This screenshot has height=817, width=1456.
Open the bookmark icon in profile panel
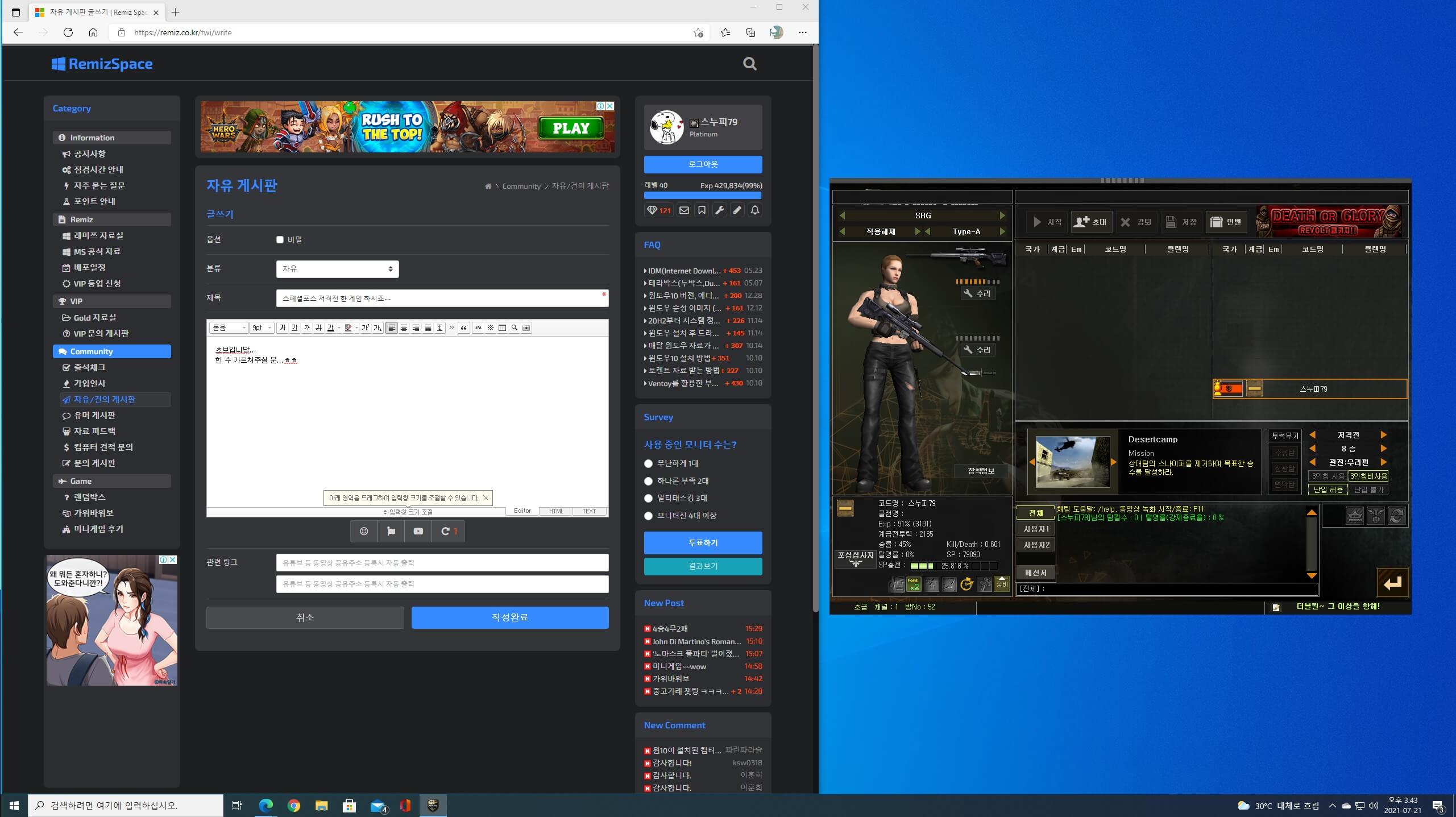click(702, 210)
